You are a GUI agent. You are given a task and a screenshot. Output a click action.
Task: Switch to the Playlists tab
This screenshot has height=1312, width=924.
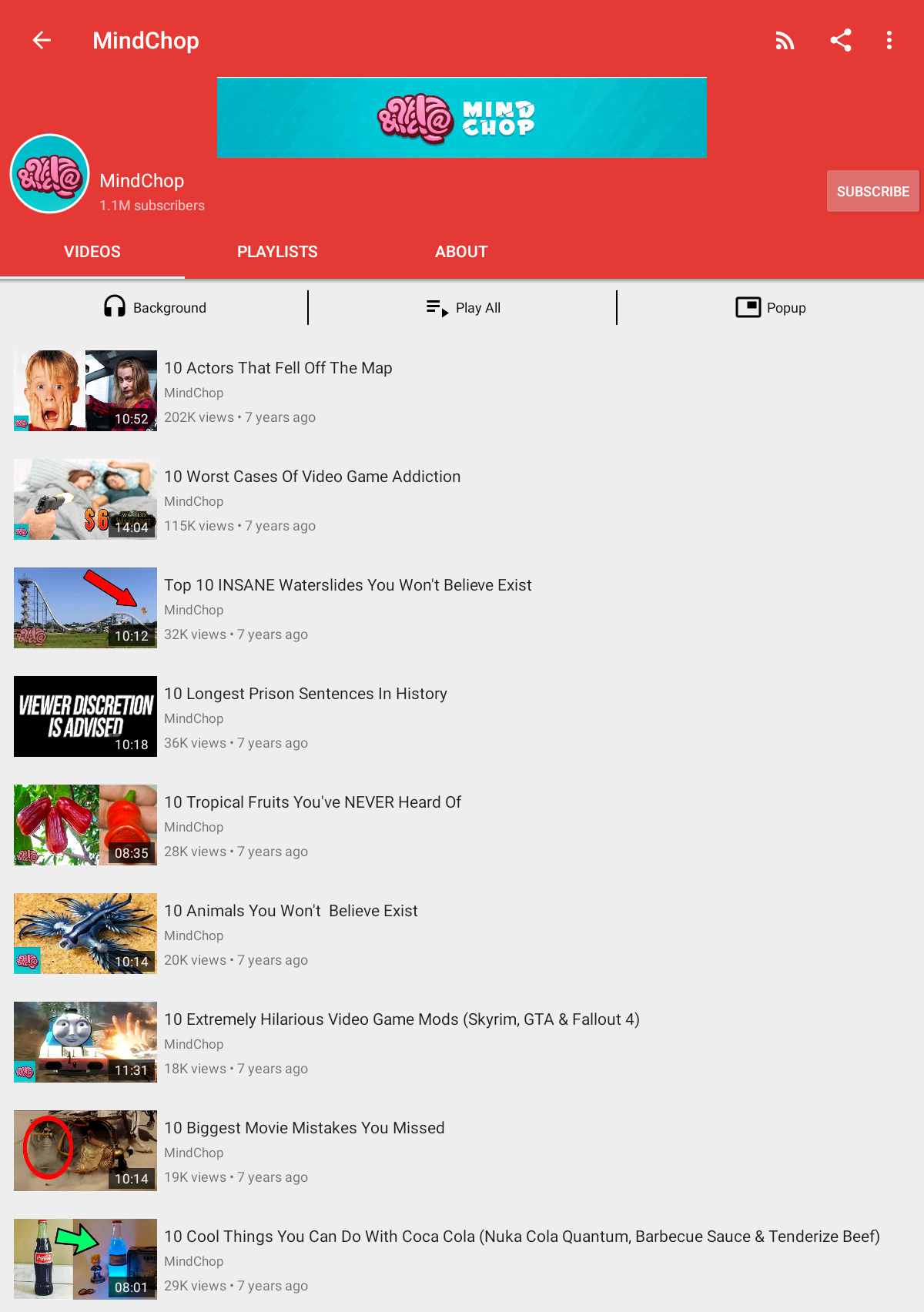click(x=277, y=252)
